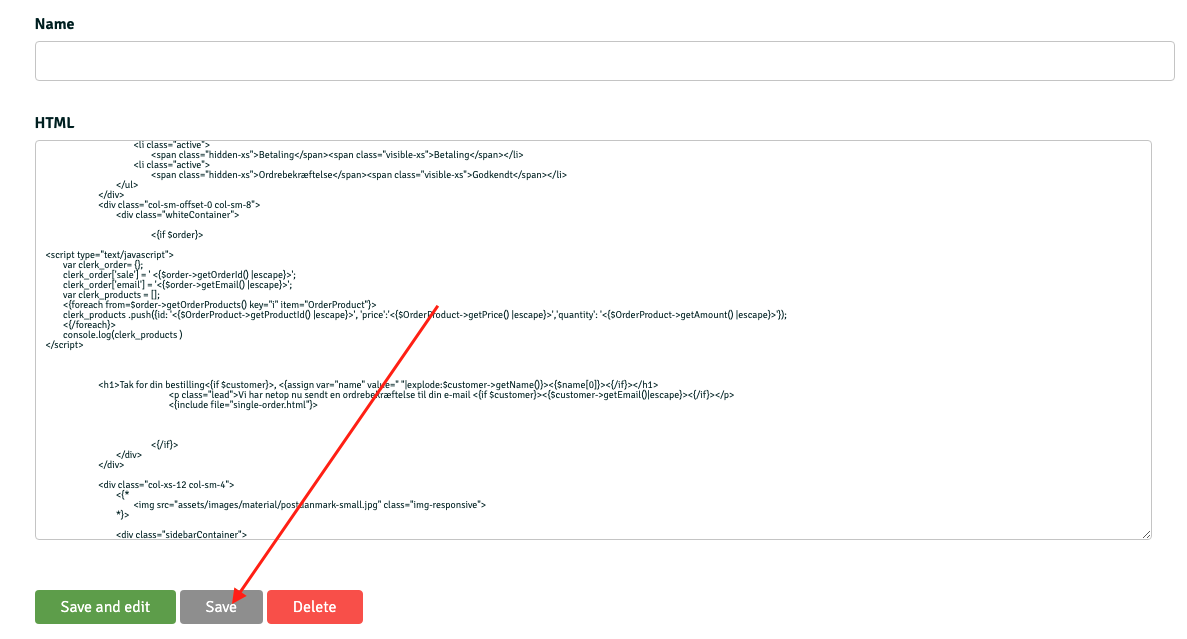Click the clerk_order['sale'] code line
The width and height of the screenshot is (1187, 639).
pos(179,275)
